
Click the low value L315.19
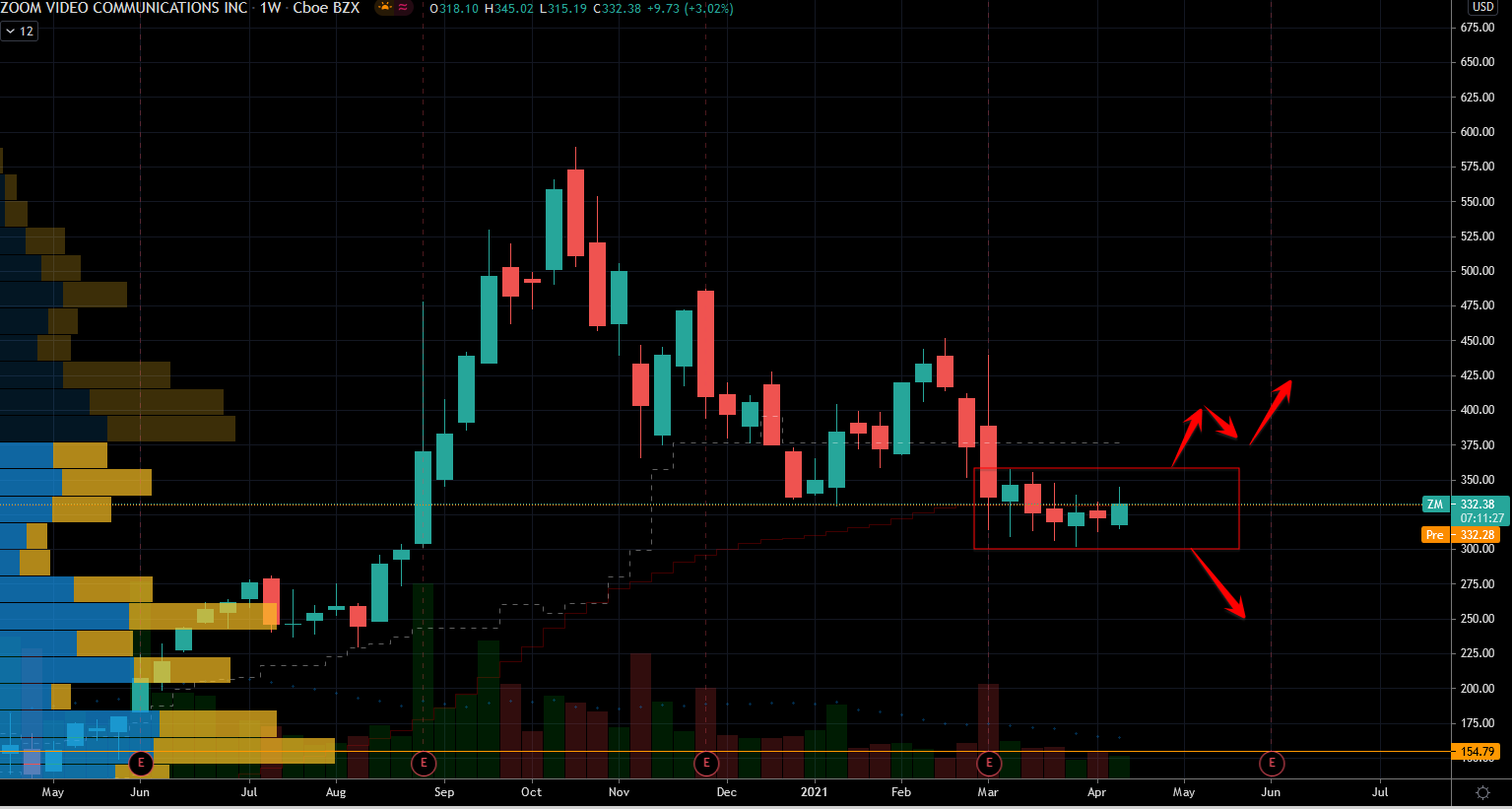[x=564, y=9]
